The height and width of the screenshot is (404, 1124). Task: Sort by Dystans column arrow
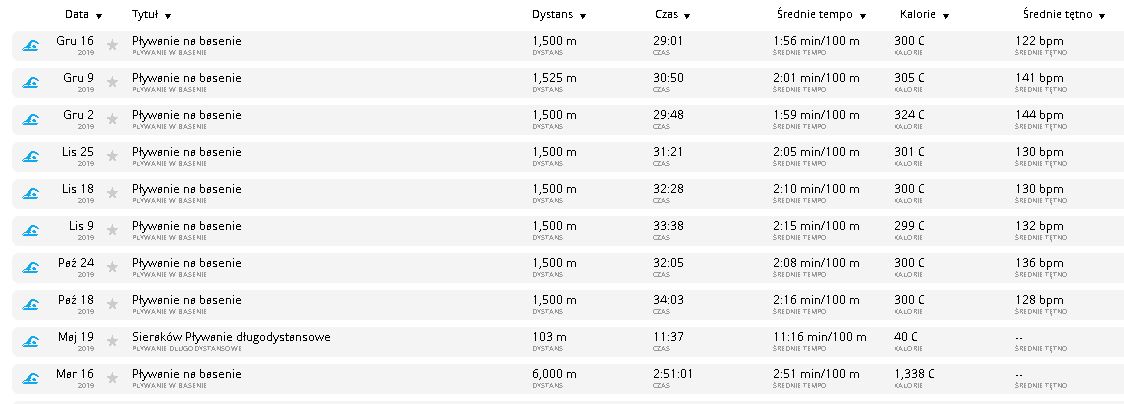point(558,16)
